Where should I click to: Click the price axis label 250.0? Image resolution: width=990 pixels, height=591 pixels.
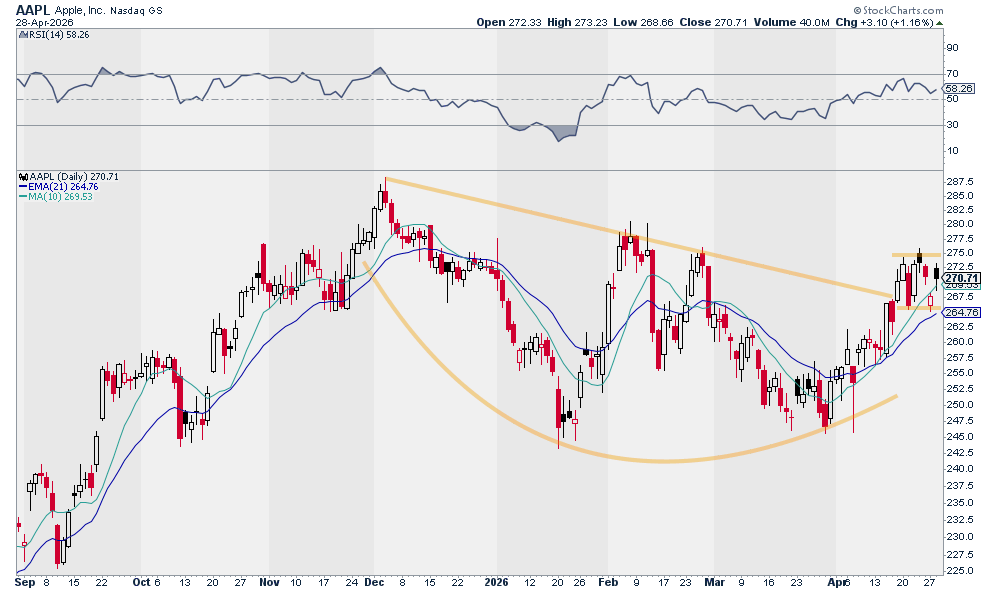click(x=960, y=405)
